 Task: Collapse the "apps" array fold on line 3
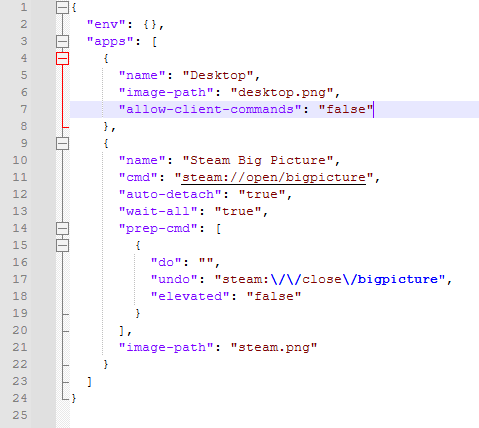coord(62,41)
